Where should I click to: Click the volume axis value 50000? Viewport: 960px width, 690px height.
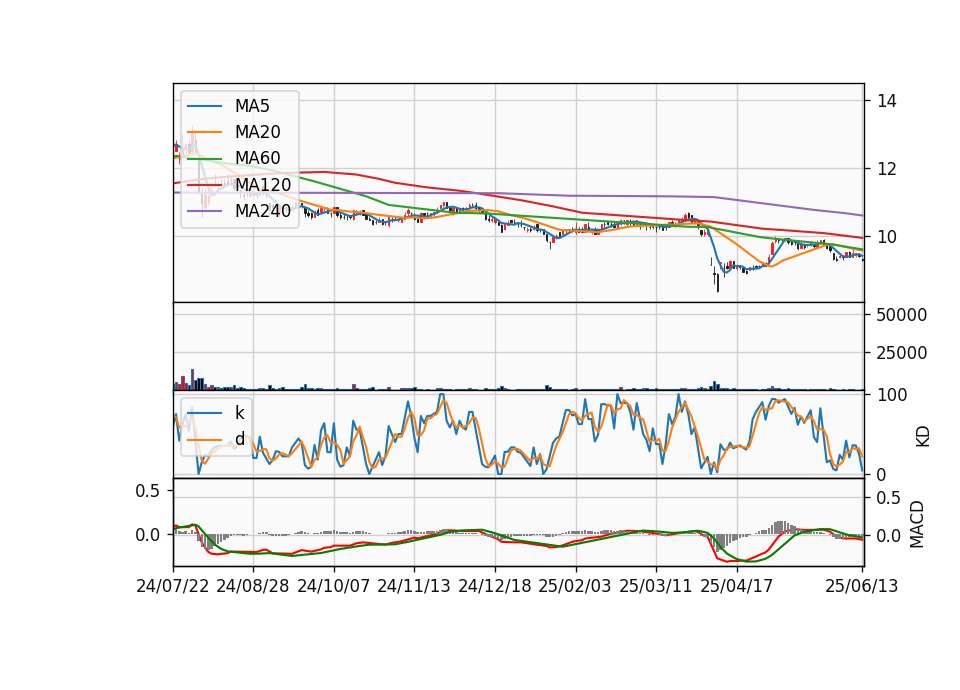pyautogui.click(x=902, y=315)
